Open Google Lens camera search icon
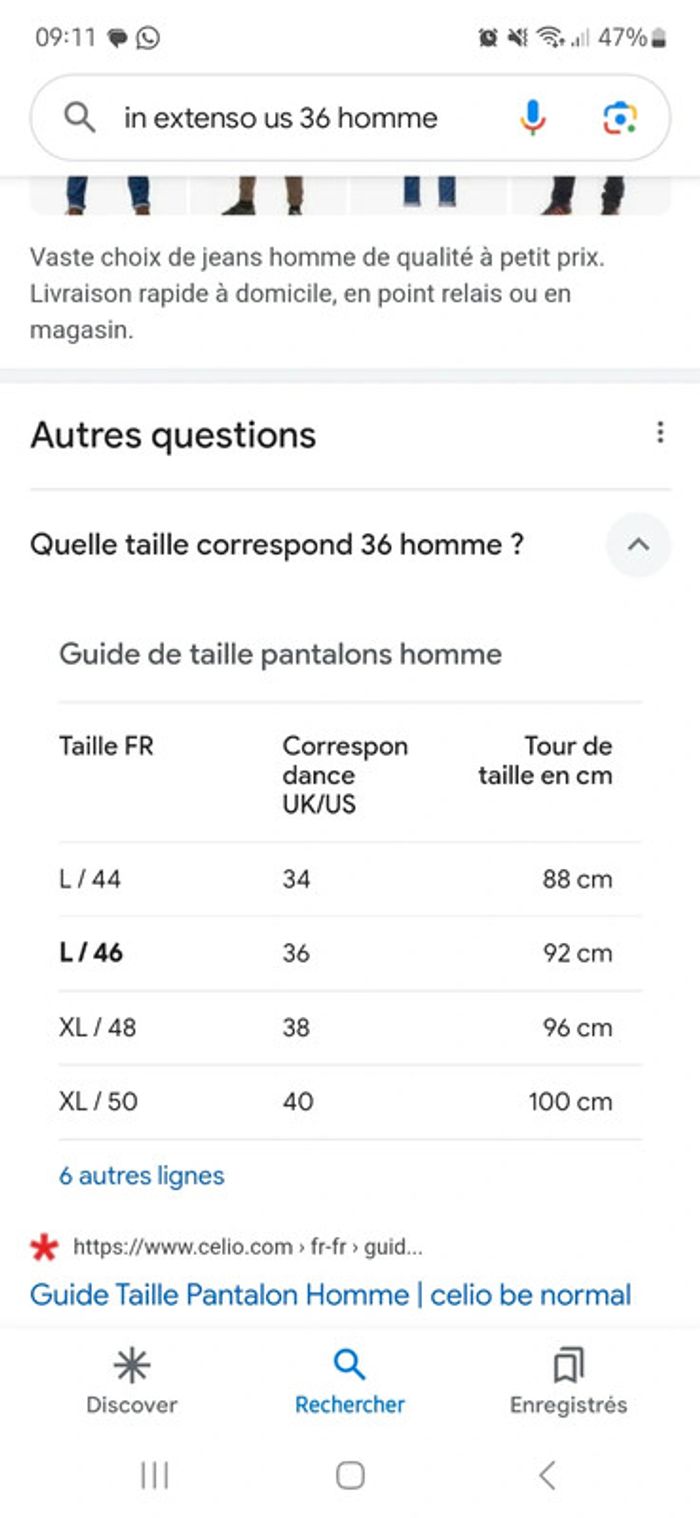This screenshot has width=700, height=1518. [620, 118]
